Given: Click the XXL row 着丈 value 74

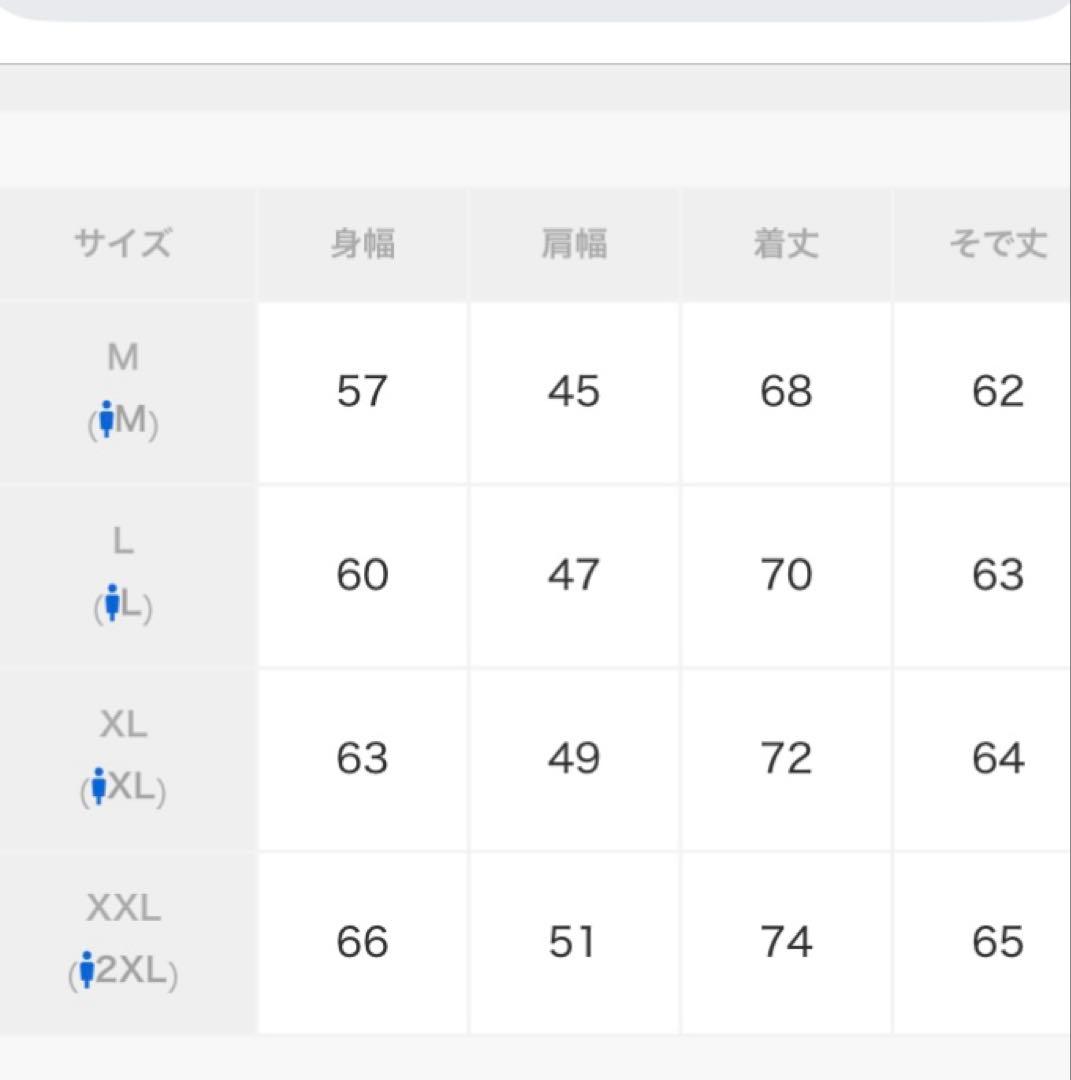Looking at the screenshot, I should (786, 942).
